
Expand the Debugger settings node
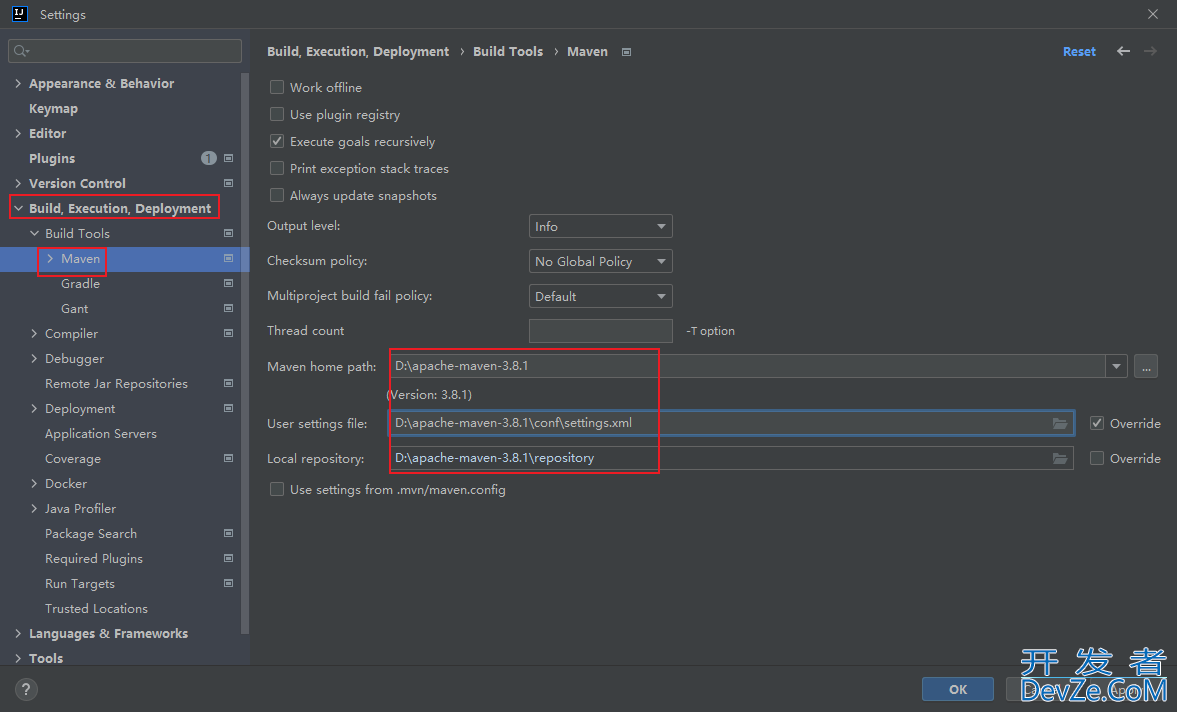tap(34, 359)
